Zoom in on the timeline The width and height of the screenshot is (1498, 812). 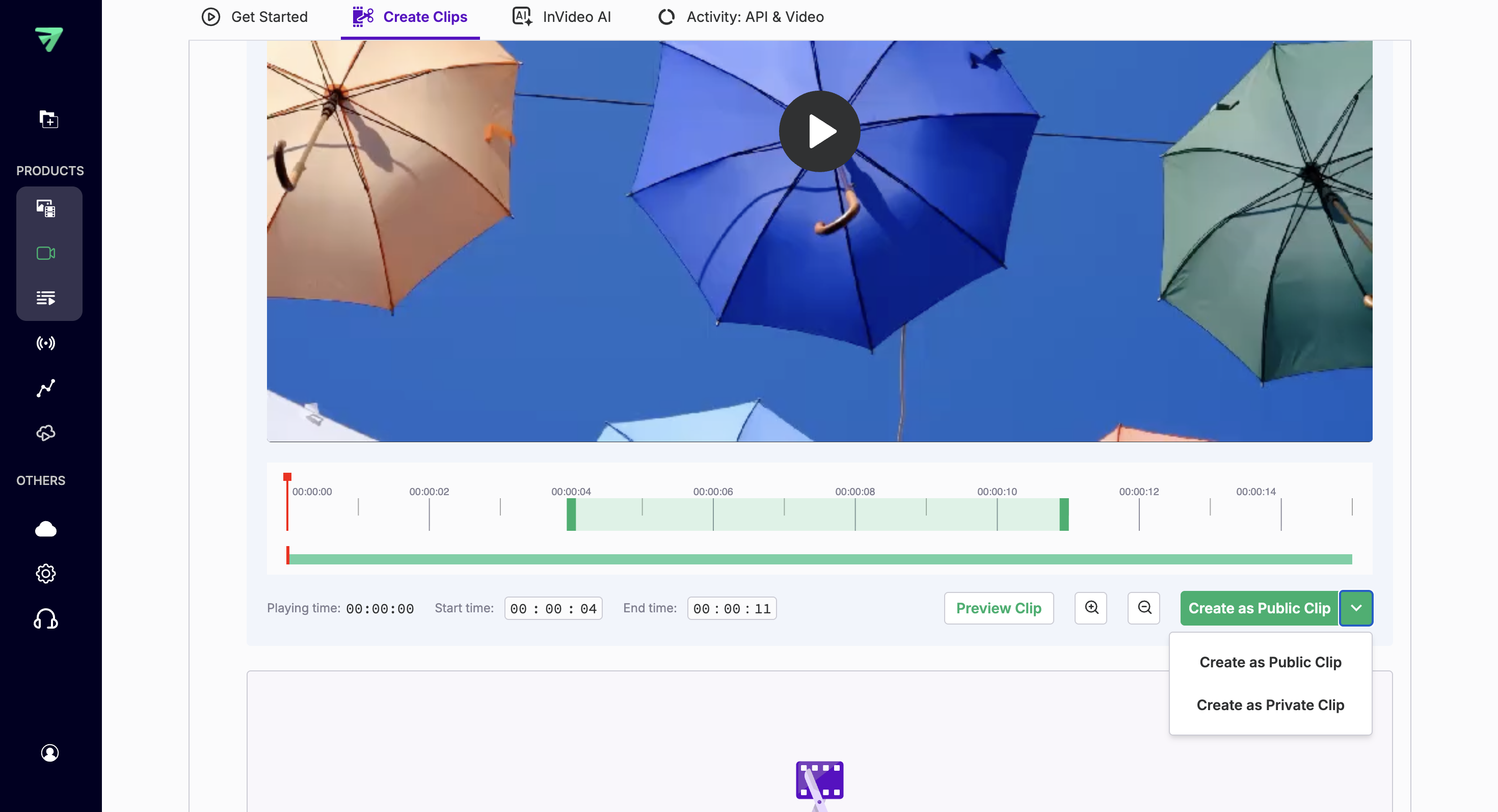click(x=1091, y=608)
